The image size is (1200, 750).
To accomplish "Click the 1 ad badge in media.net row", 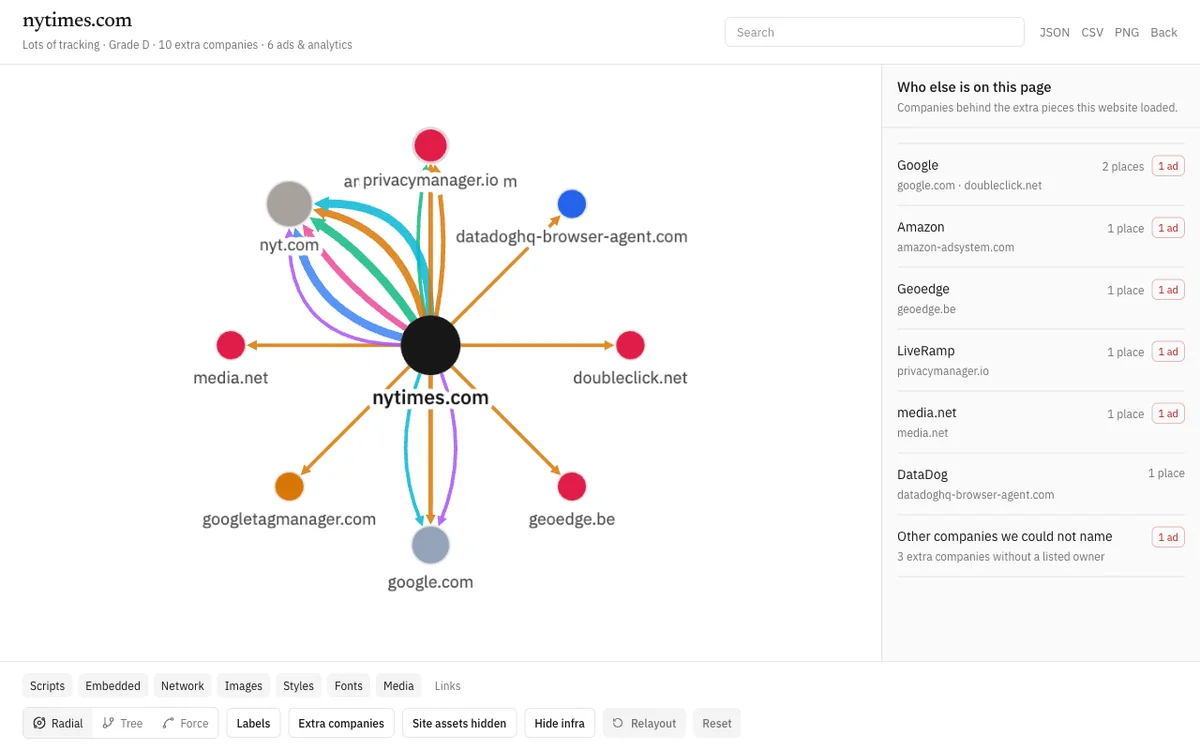I will [1168, 413].
